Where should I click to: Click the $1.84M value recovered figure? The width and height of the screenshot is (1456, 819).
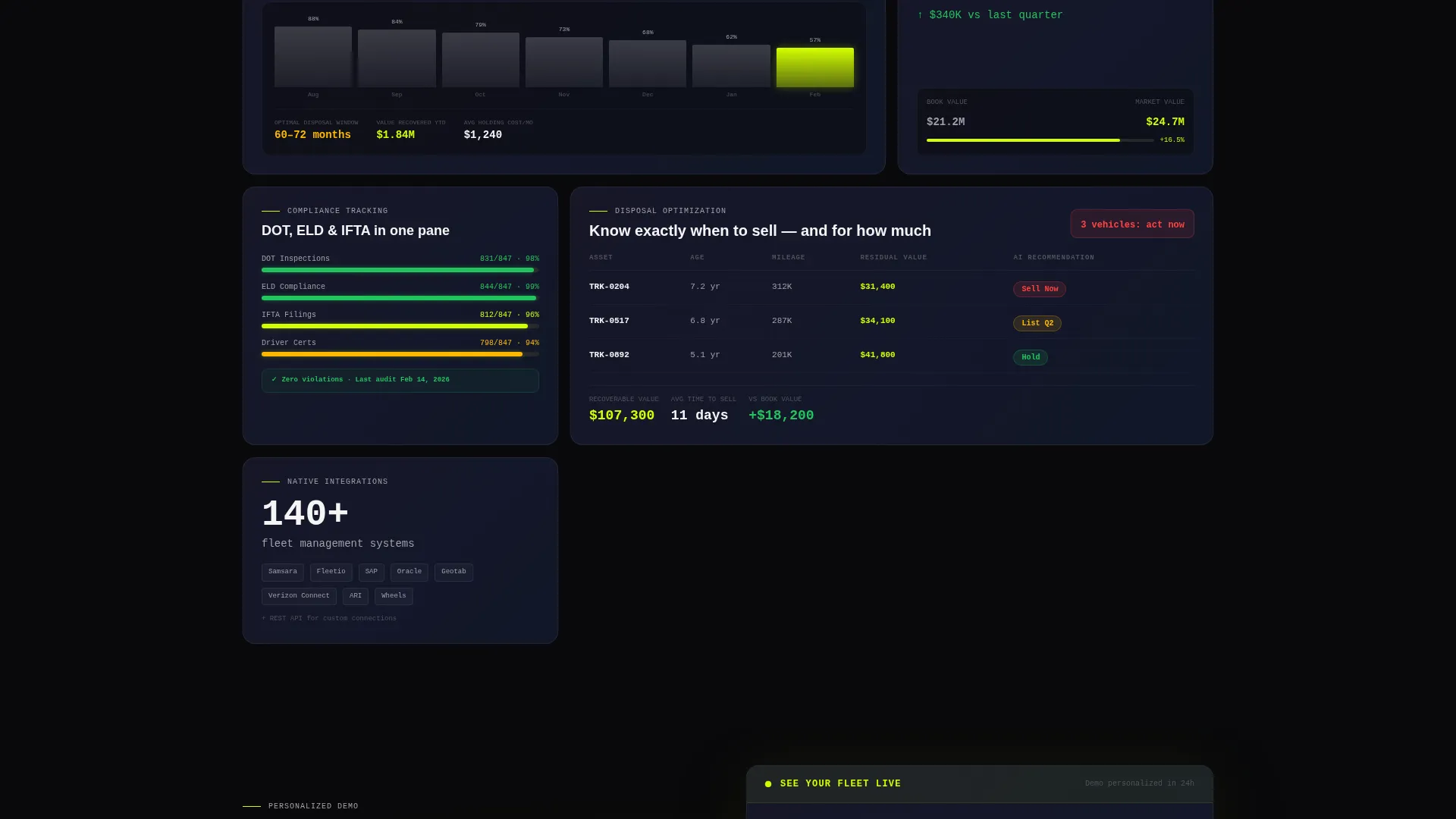point(396,135)
